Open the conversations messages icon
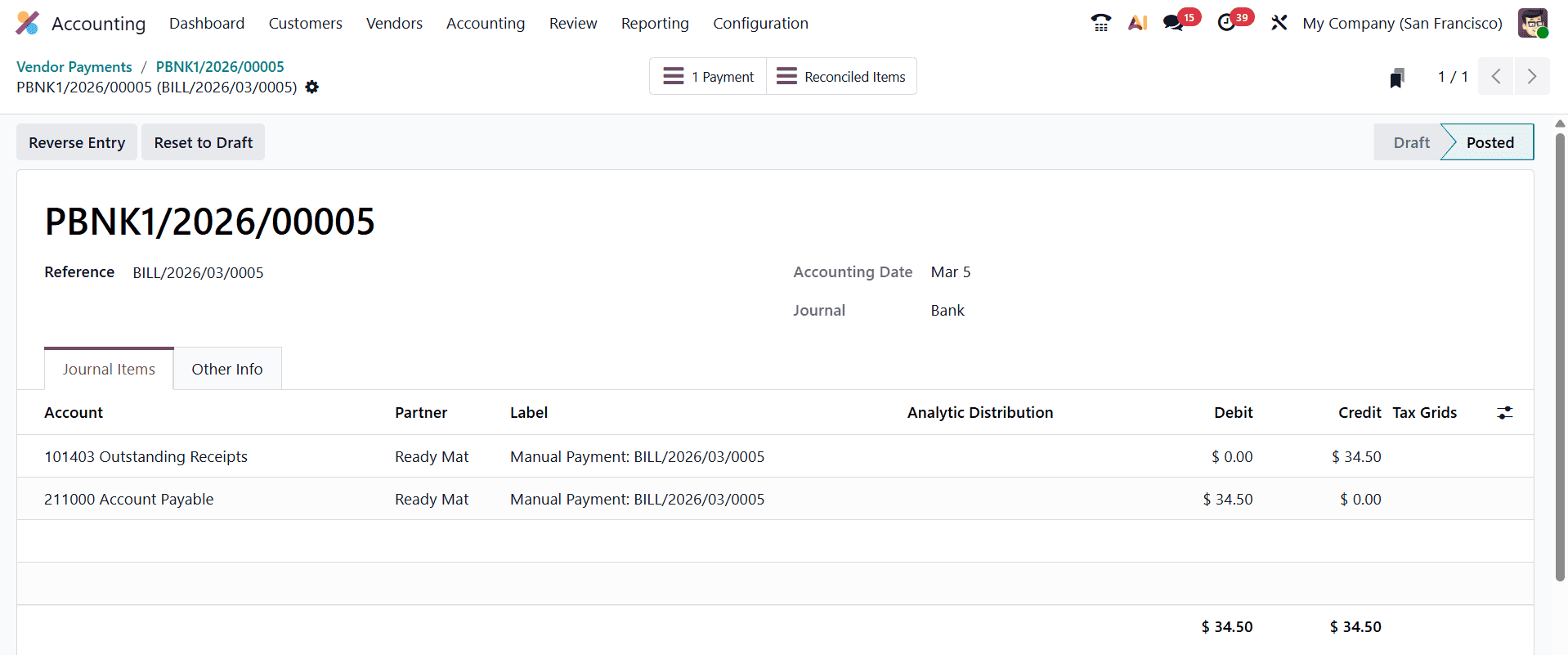 1174,23
